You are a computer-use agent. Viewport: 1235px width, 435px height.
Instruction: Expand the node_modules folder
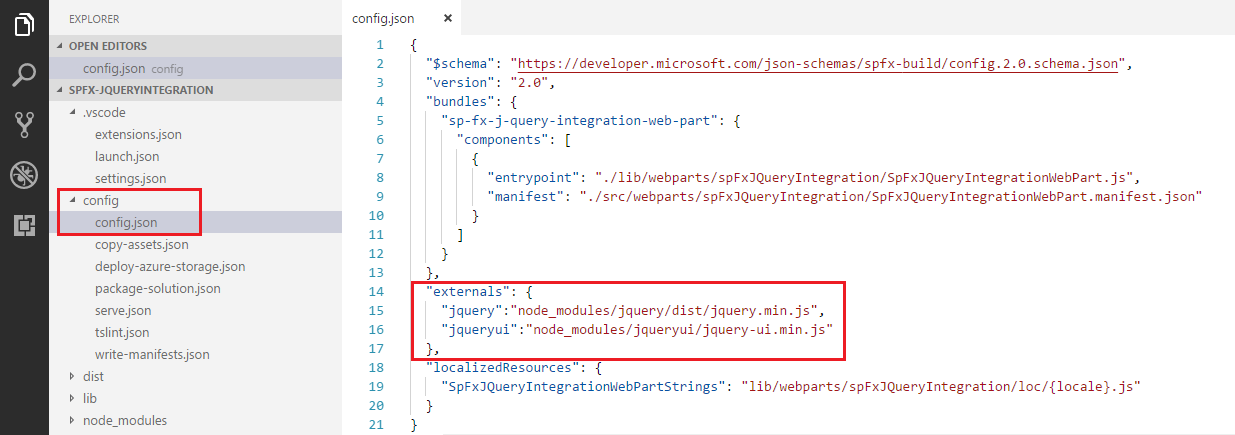[x=124, y=421]
